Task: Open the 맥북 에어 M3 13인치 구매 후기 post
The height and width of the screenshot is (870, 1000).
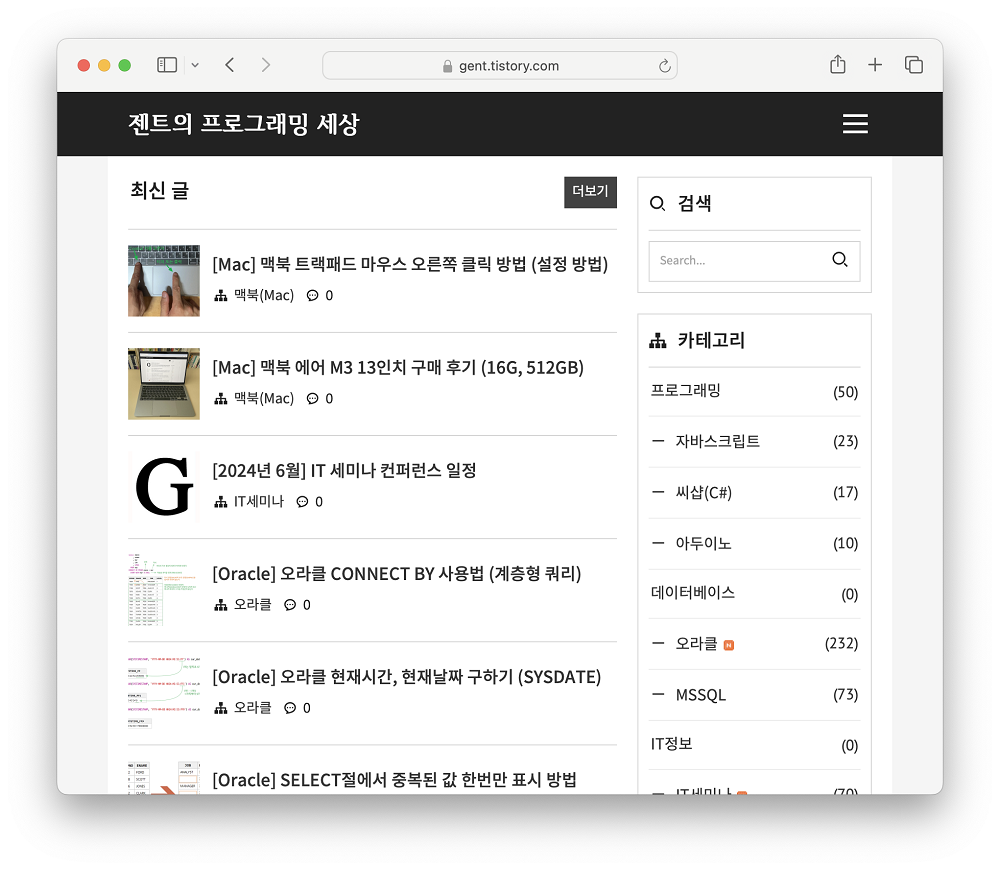Action: pos(398,367)
